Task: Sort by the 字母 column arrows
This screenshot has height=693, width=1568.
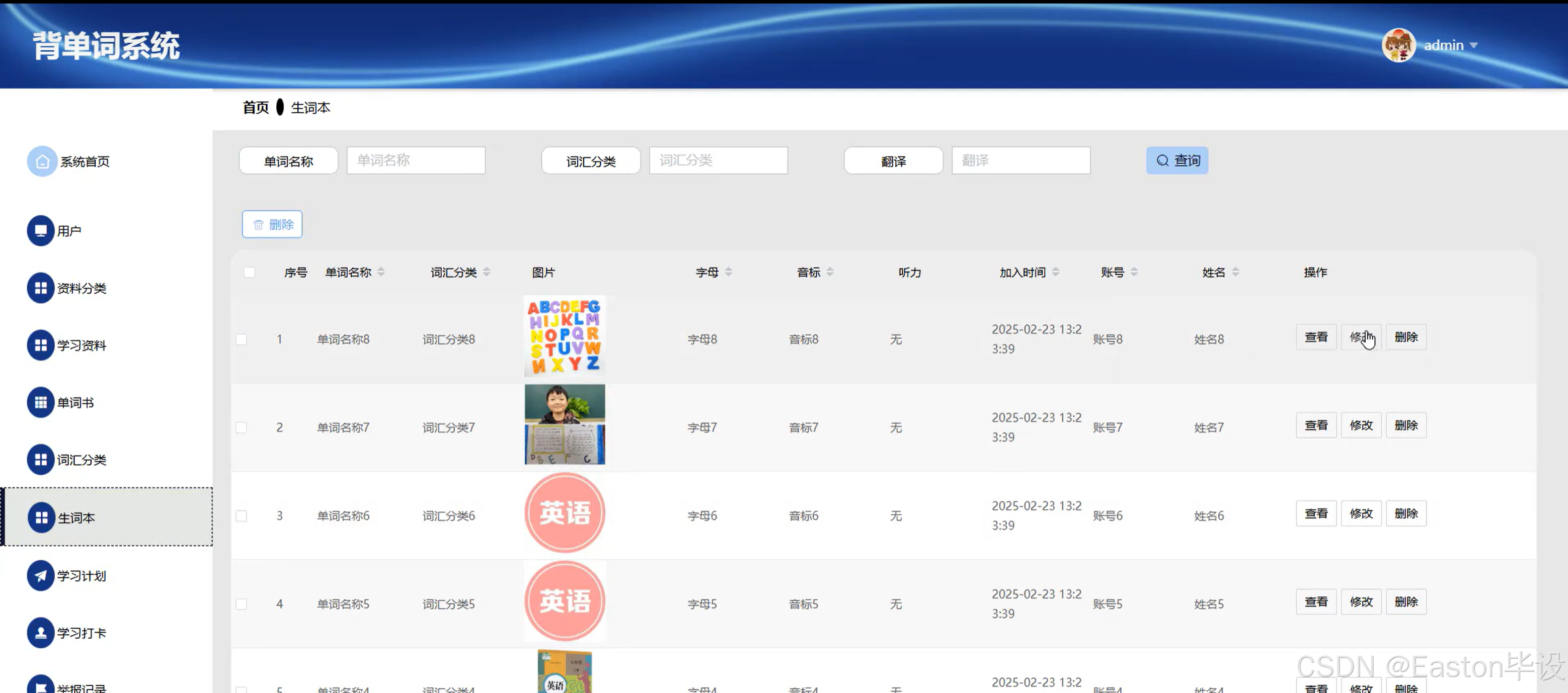Action: point(729,272)
